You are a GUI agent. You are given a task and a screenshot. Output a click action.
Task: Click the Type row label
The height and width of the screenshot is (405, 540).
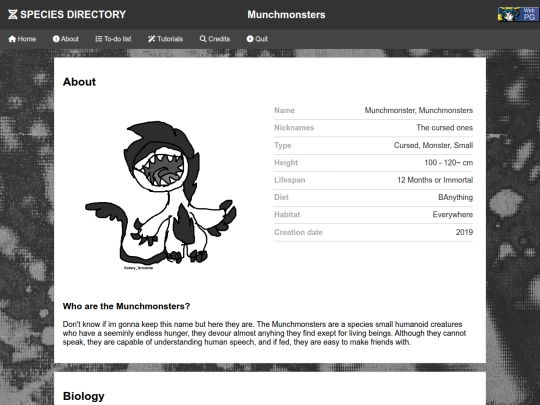pyautogui.click(x=283, y=145)
